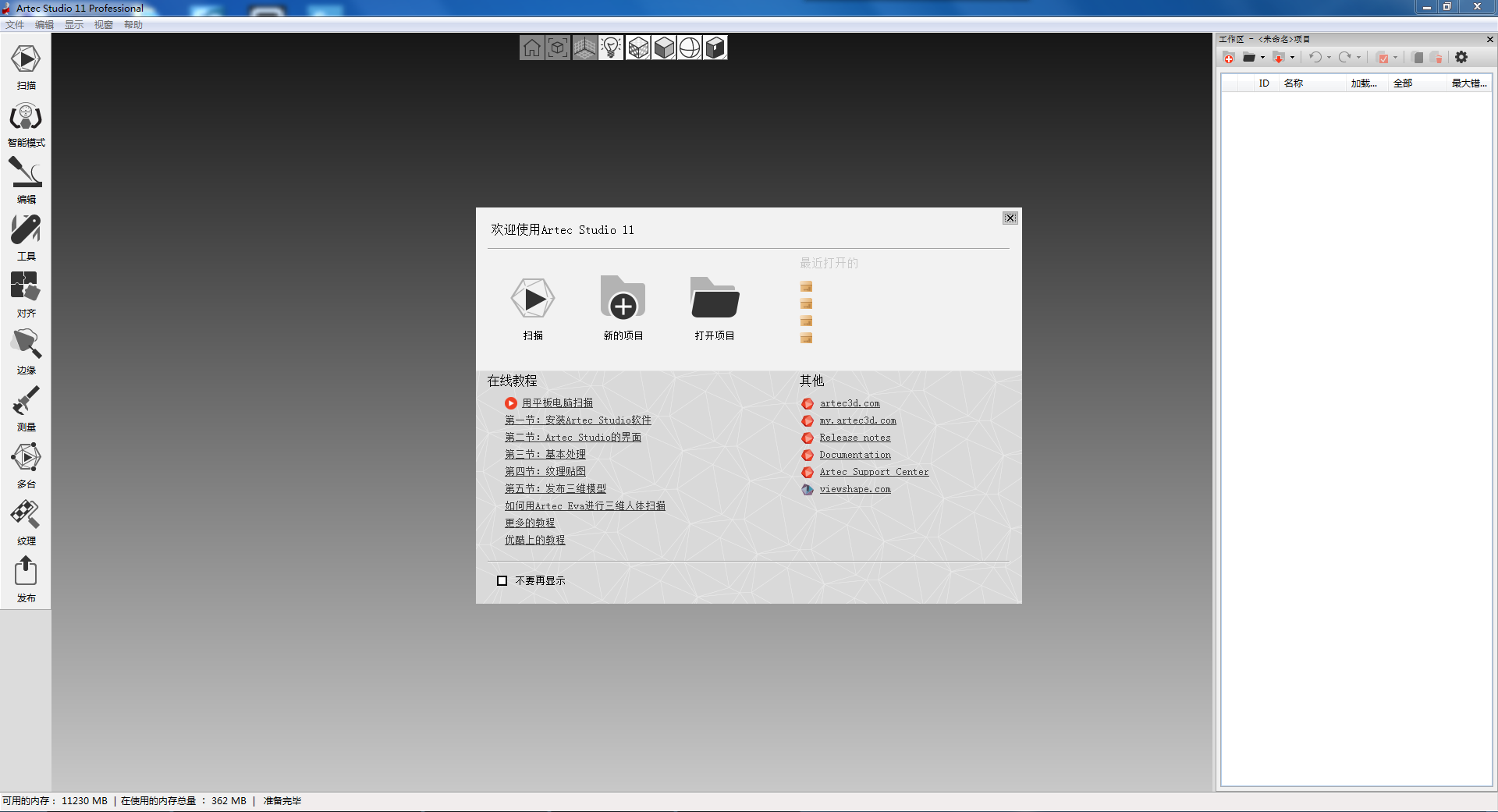The height and width of the screenshot is (812, 1498).
Task: Open the Release notes link
Action: tap(854, 438)
